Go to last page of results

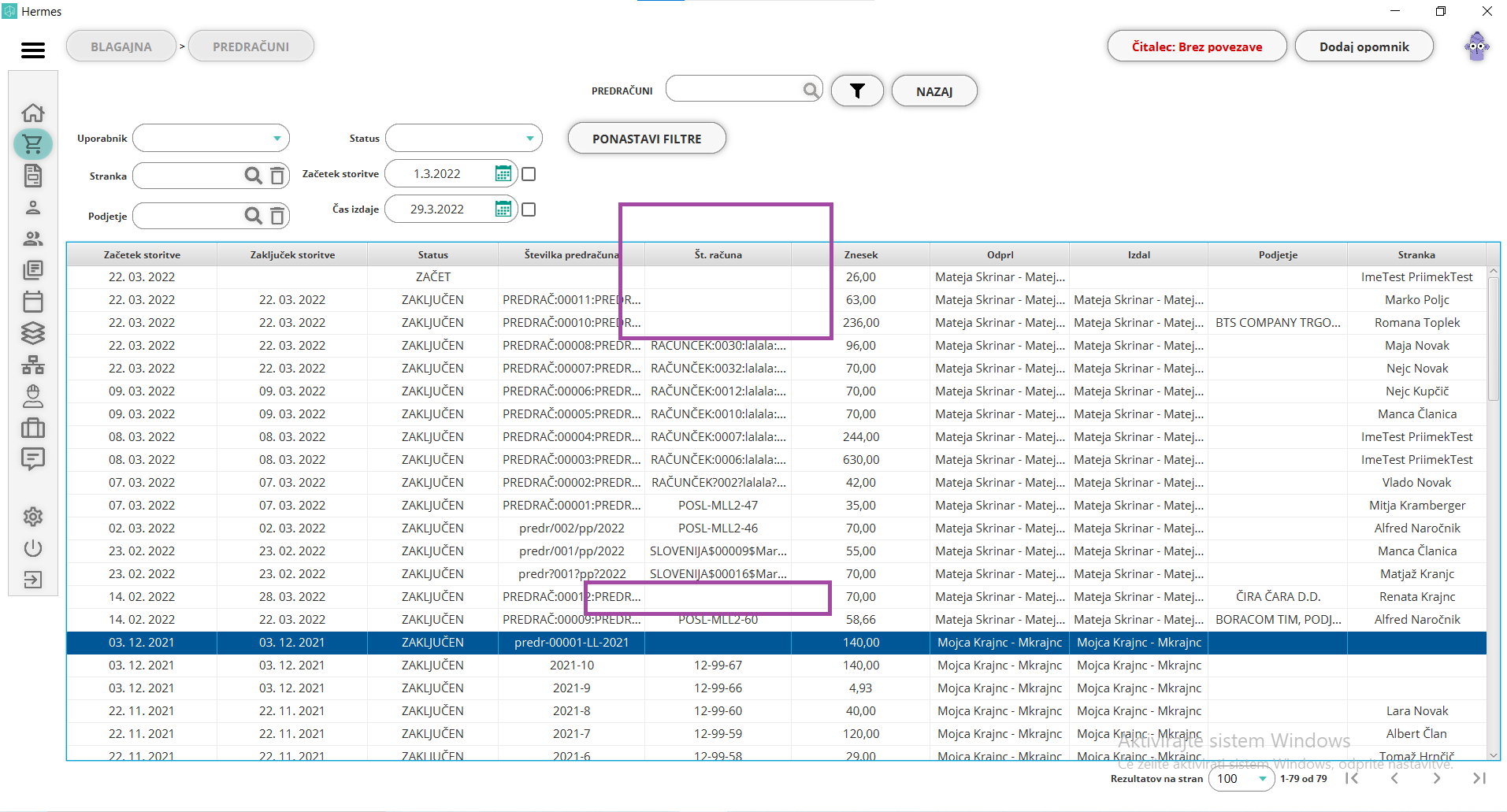(x=1479, y=778)
